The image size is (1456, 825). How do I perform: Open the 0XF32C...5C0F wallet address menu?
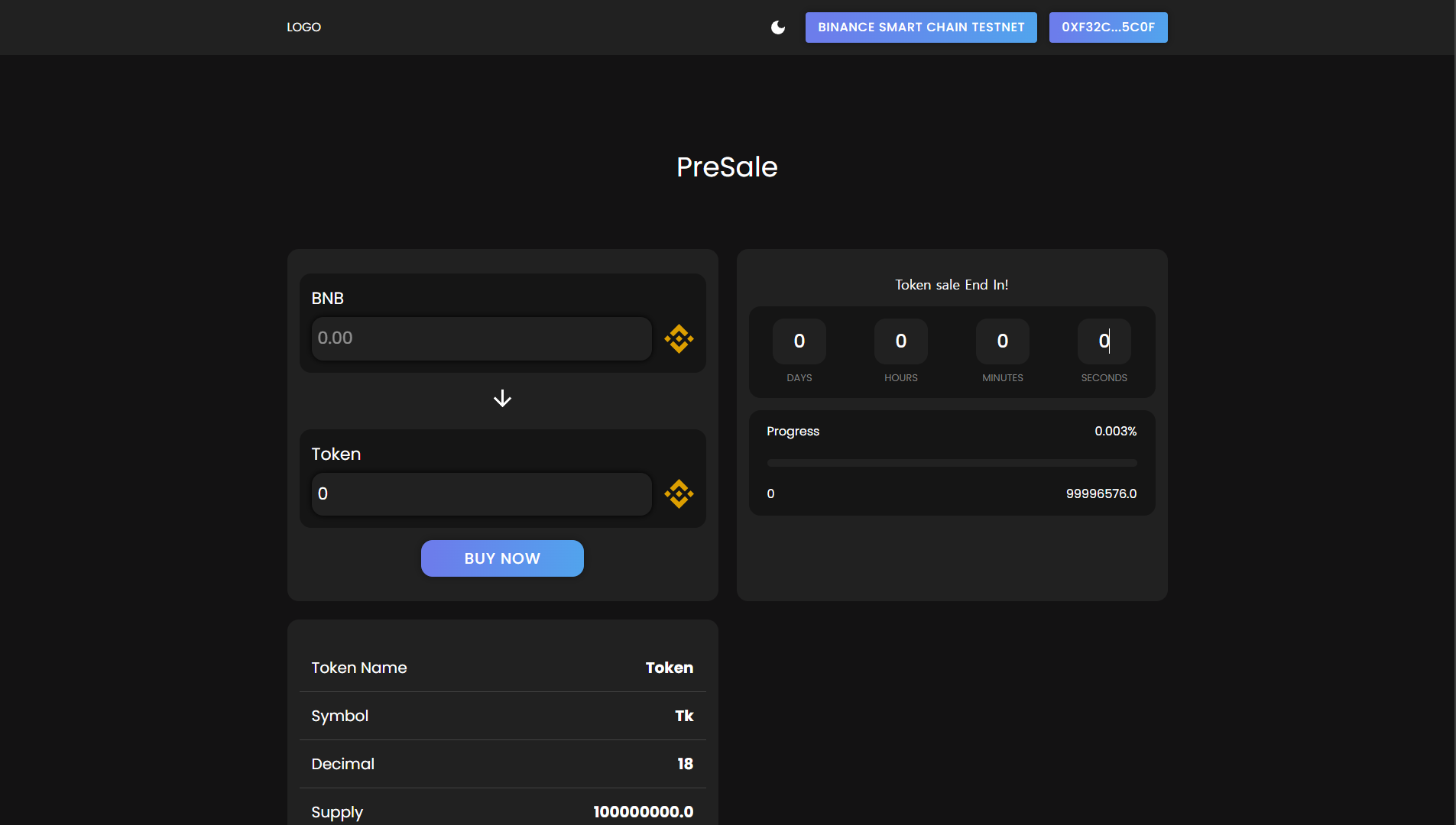pyautogui.click(x=1107, y=27)
